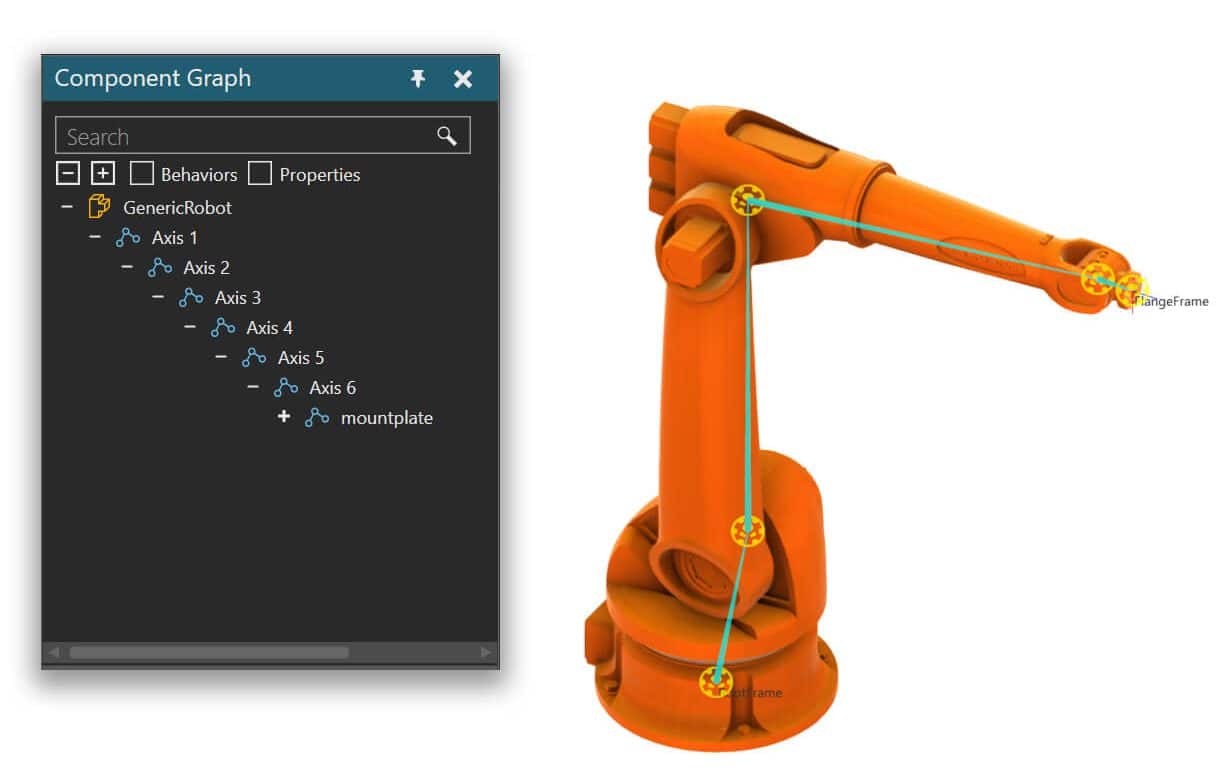Click the FlangeFrame joint marker on the robot
1216x775 pixels.
click(x=1131, y=289)
